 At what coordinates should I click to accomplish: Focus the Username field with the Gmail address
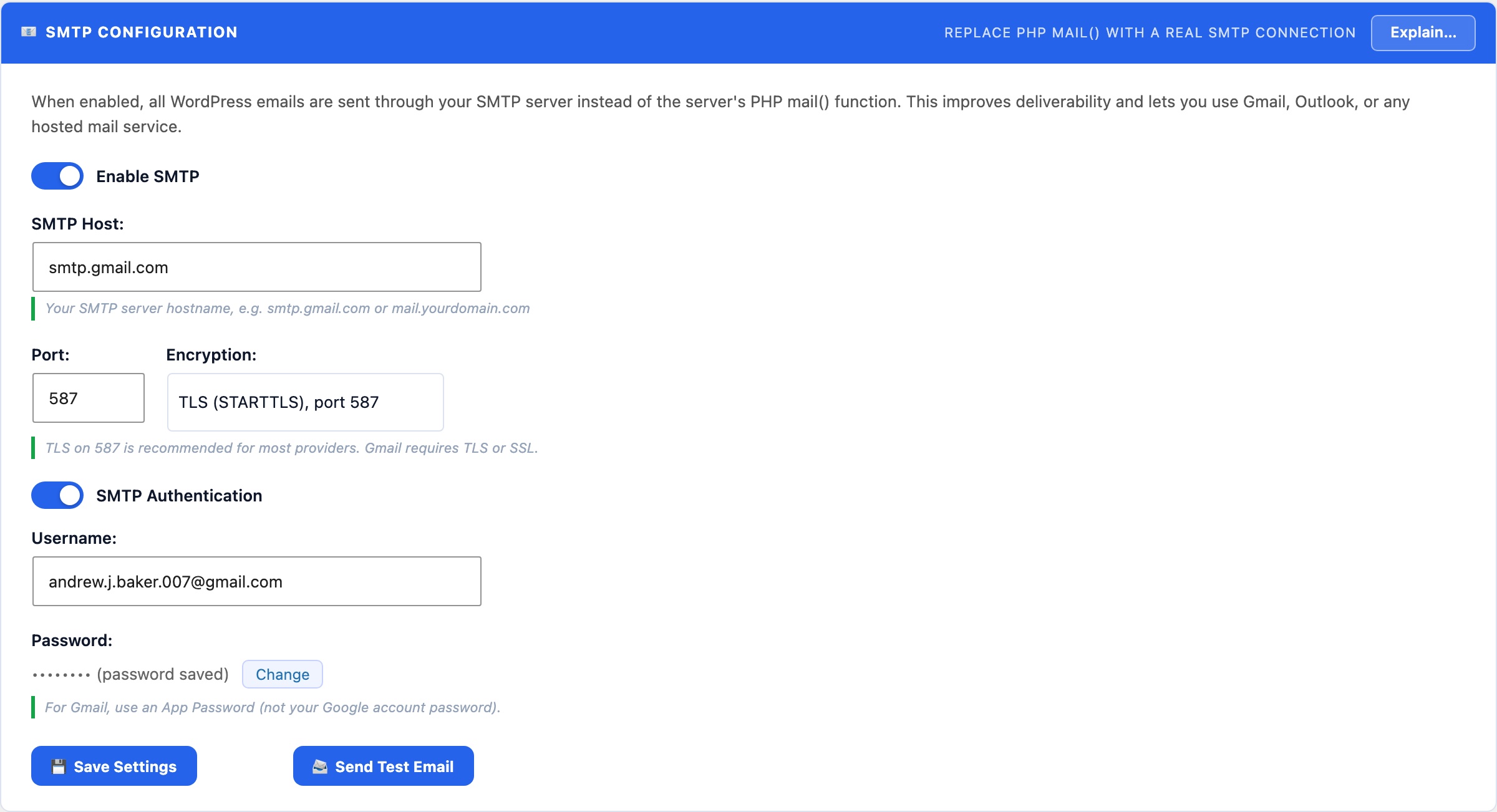(x=257, y=581)
